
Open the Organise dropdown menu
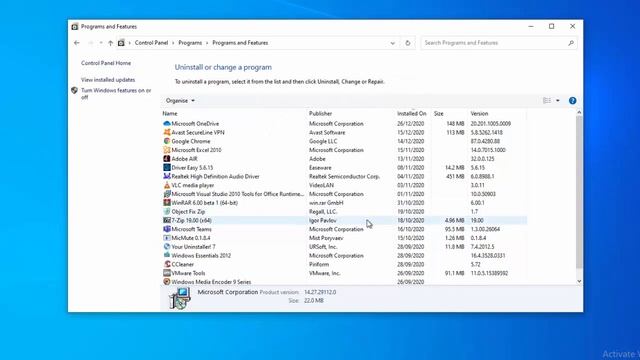point(180,100)
